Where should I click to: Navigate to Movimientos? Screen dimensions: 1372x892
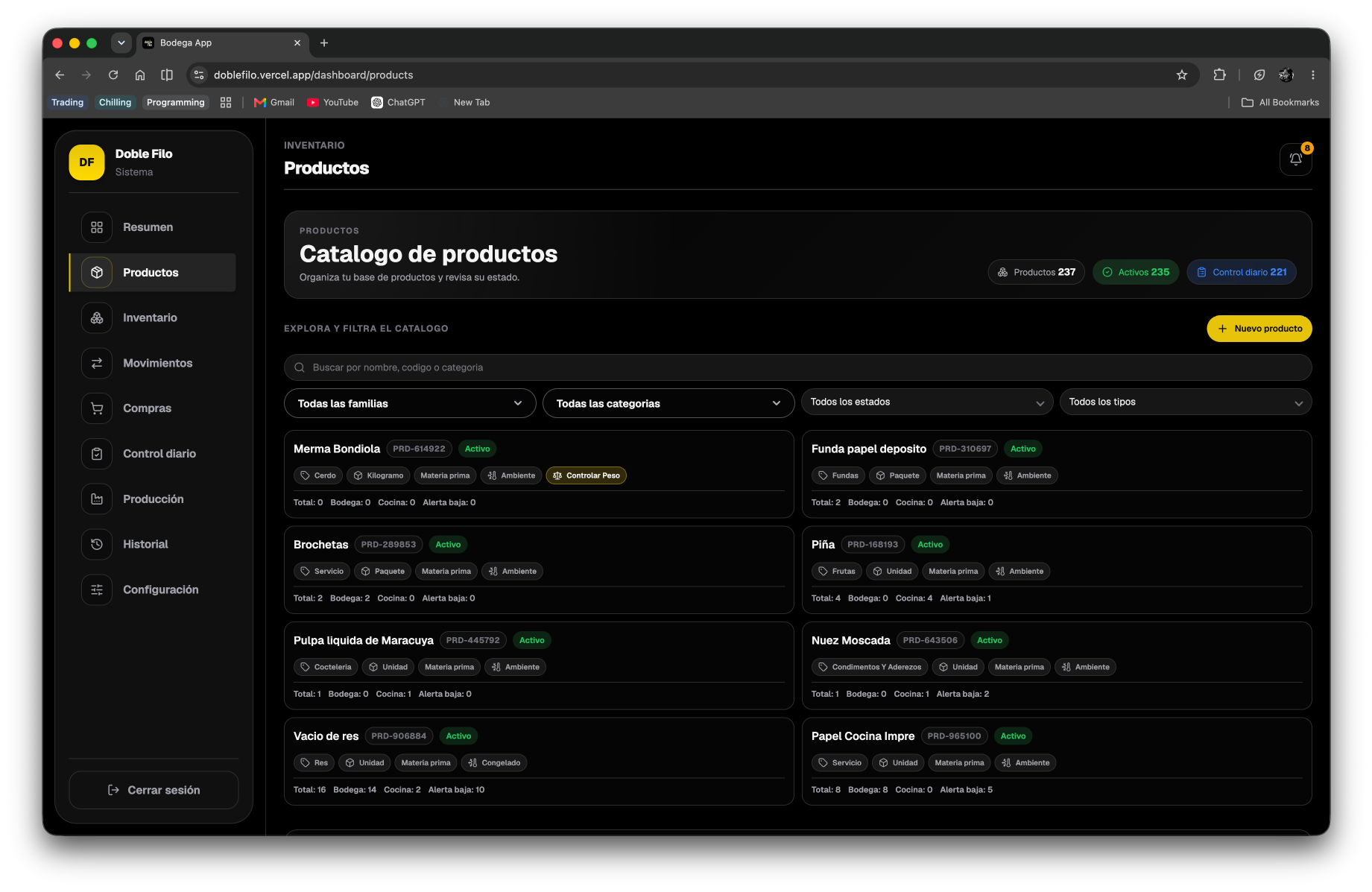point(153,363)
